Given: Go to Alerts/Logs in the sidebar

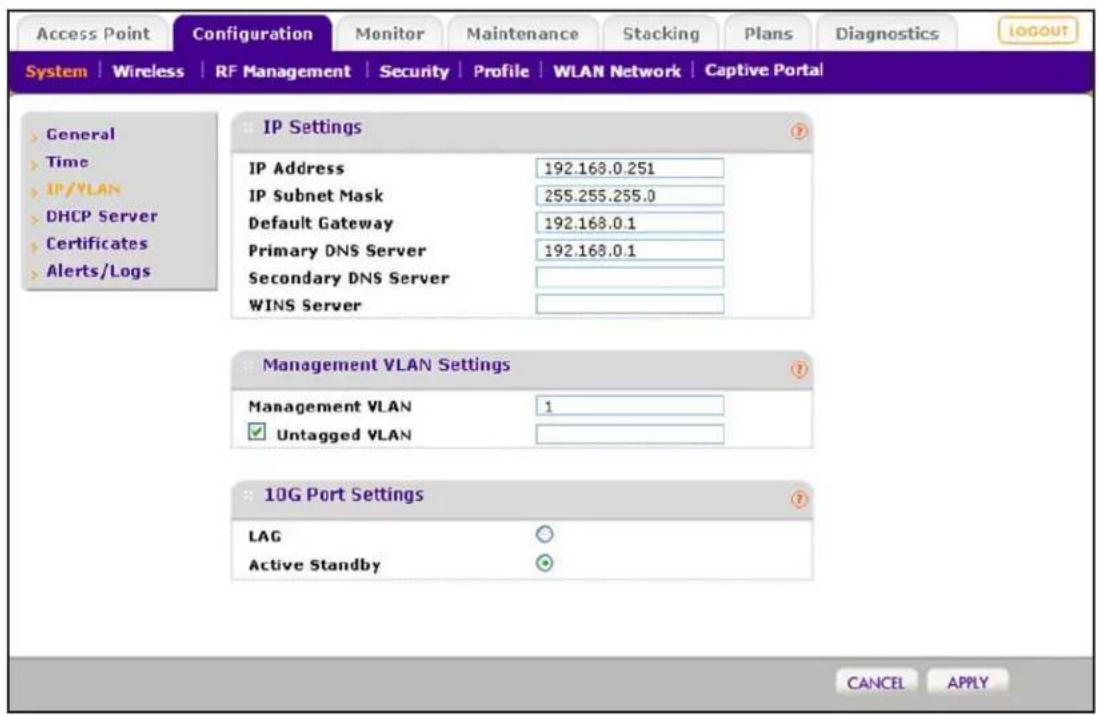Looking at the screenshot, I should [x=98, y=272].
